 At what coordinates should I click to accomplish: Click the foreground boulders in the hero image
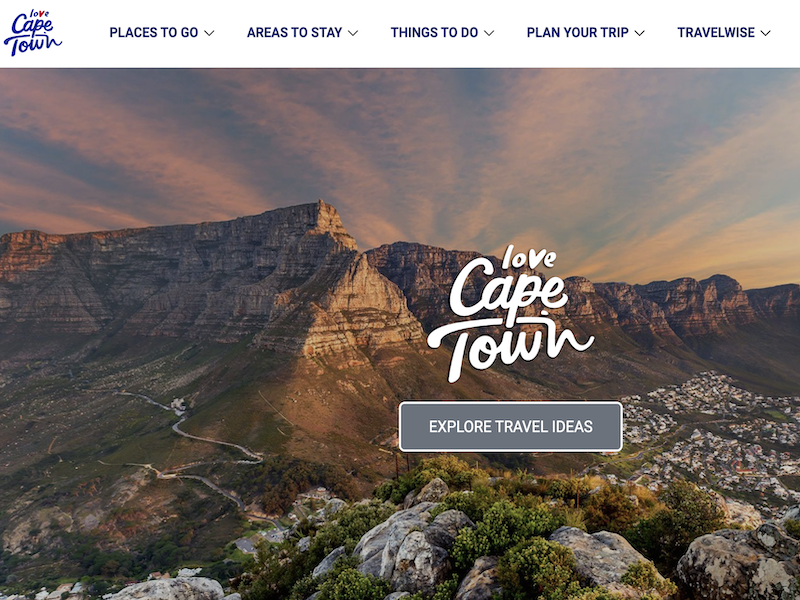[413, 546]
